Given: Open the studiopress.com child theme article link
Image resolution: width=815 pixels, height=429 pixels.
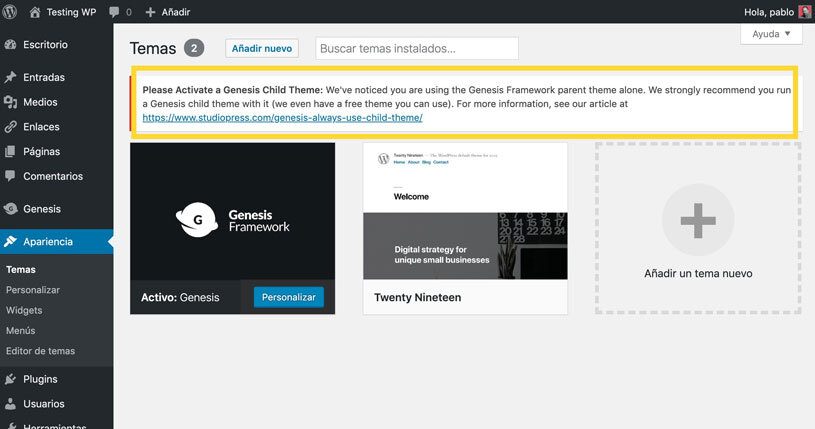Looking at the screenshot, I should tap(282, 118).
